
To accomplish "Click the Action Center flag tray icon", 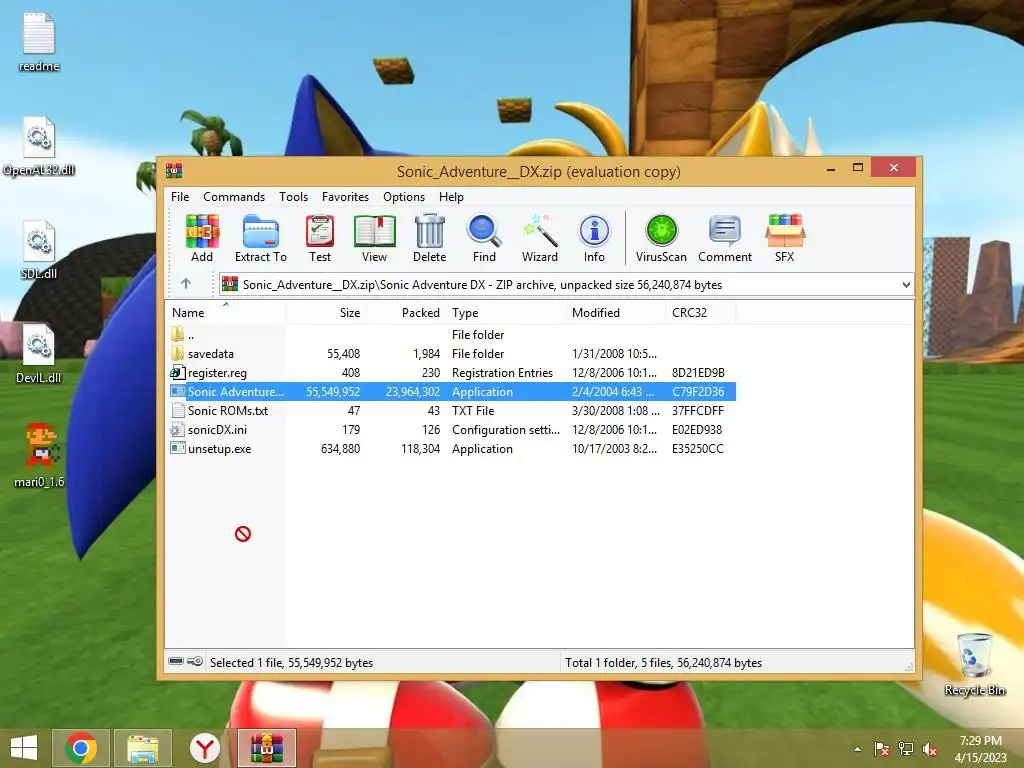I will 881,749.
